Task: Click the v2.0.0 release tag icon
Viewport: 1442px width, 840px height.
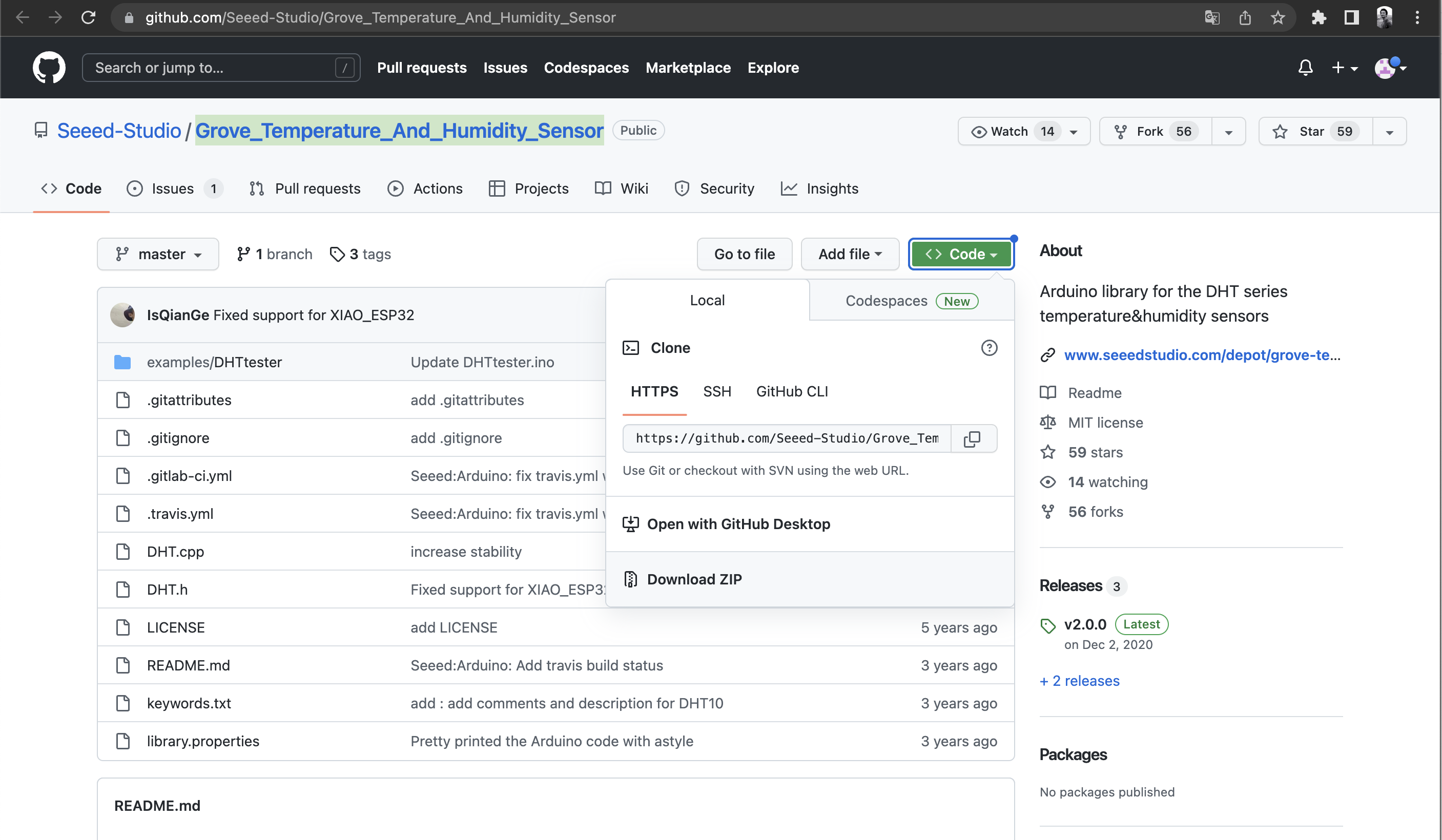Action: [x=1048, y=625]
